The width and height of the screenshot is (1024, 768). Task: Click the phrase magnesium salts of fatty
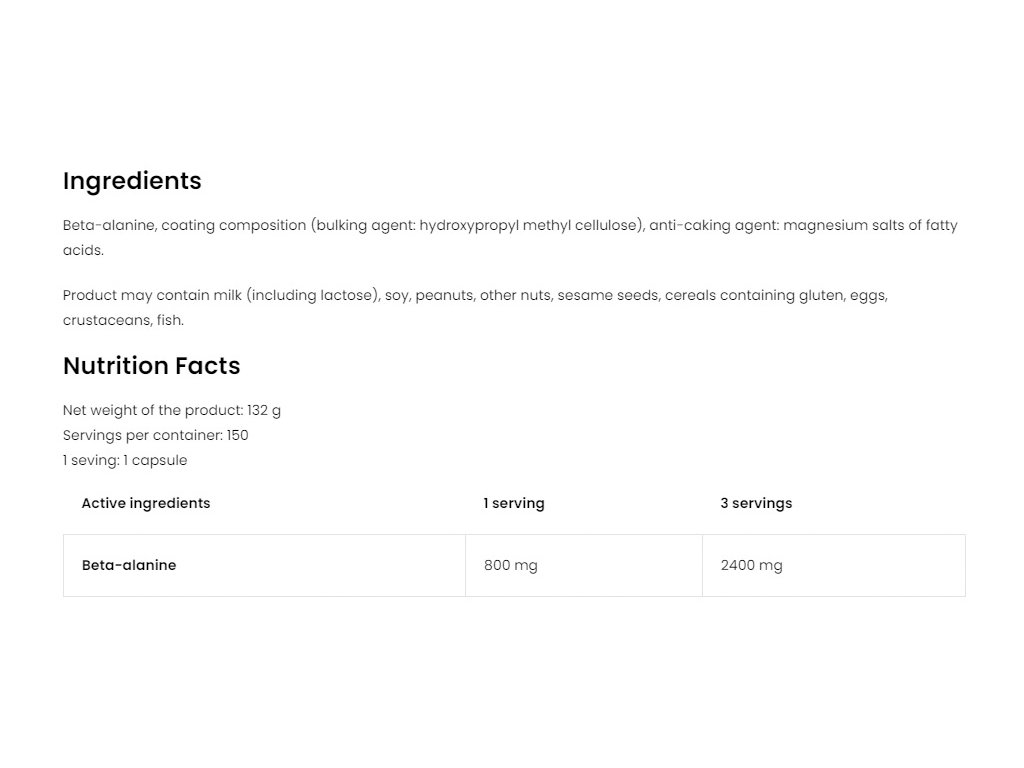point(871,225)
